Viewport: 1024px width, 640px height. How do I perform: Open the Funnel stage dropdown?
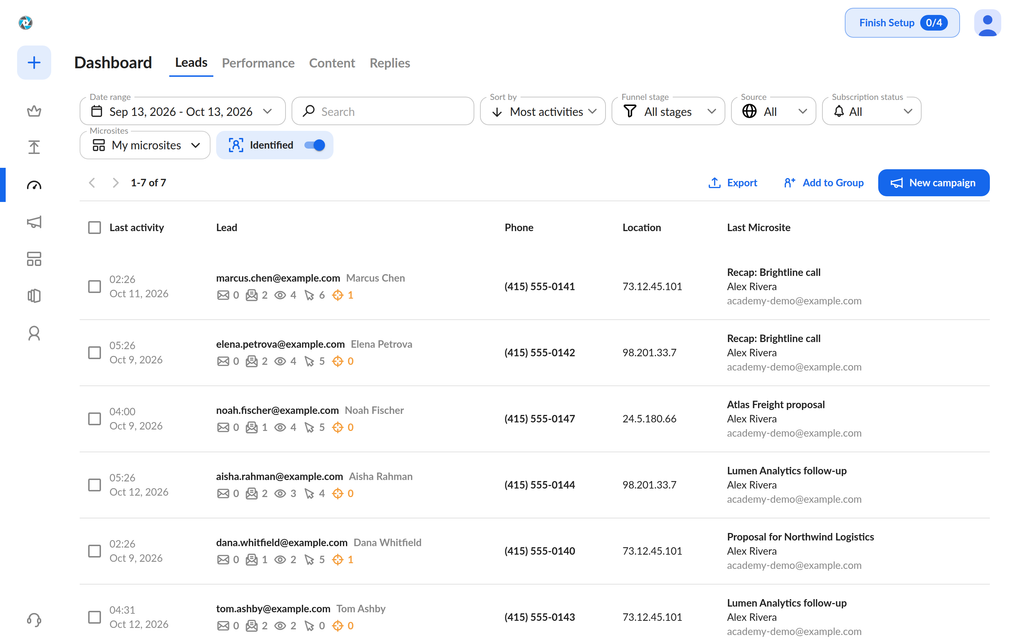pos(668,111)
